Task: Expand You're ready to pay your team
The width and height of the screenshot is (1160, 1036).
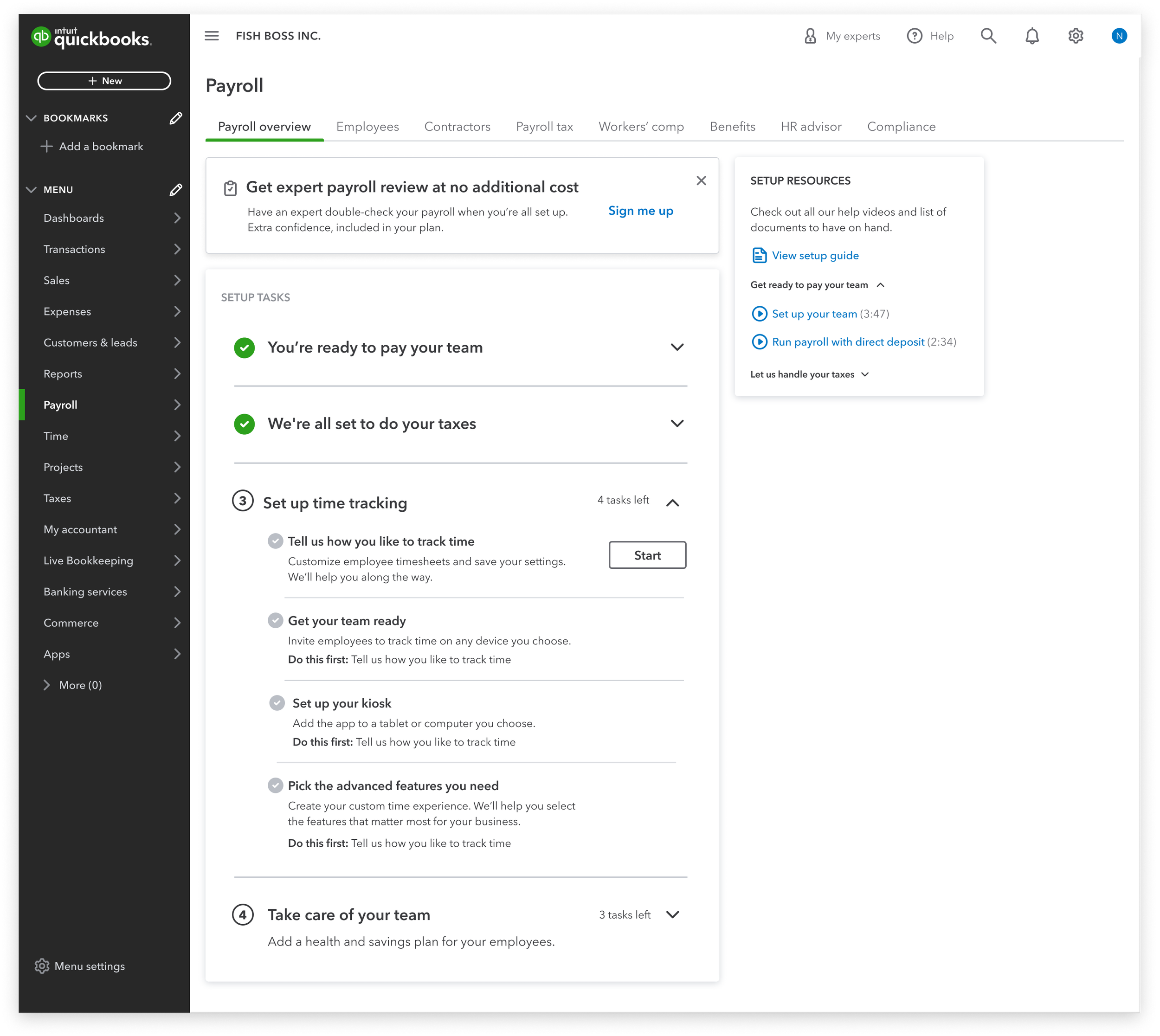Action: tap(677, 347)
